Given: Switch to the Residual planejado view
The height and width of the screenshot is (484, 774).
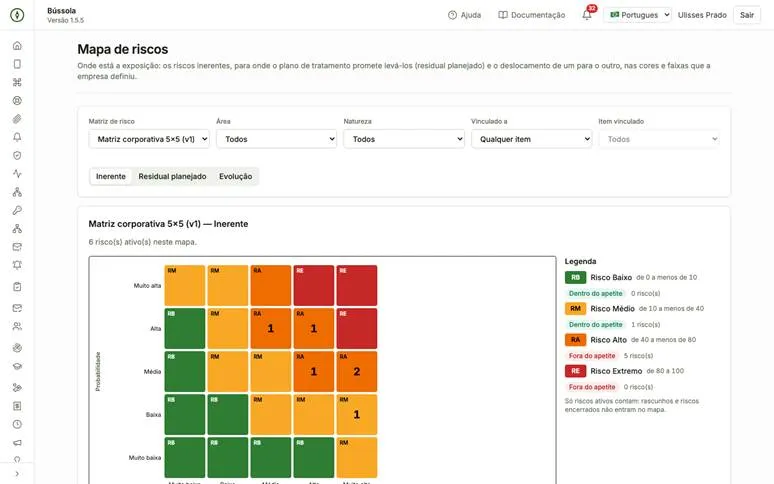Looking at the screenshot, I should (x=172, y=176).
